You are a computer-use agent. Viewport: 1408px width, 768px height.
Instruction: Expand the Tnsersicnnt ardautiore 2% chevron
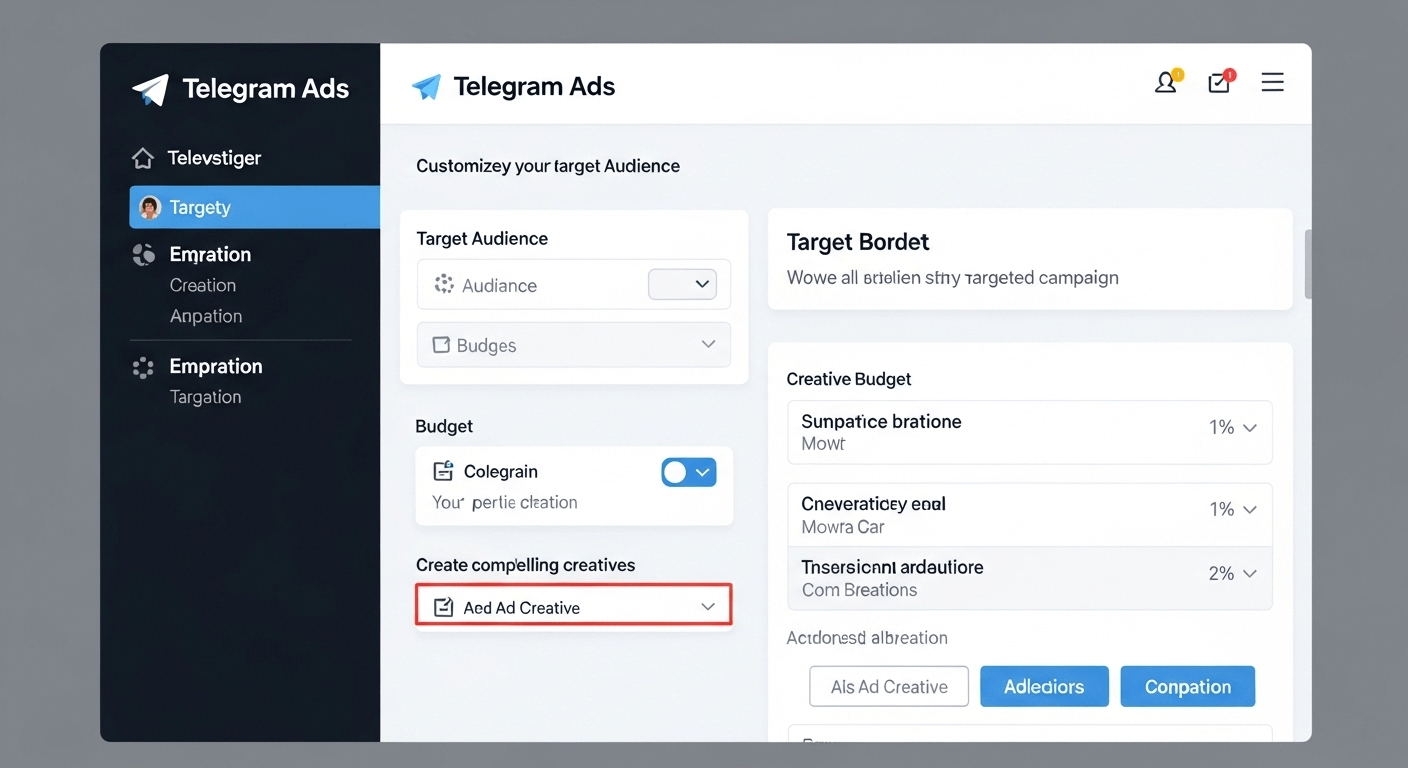click(1249, 574)
